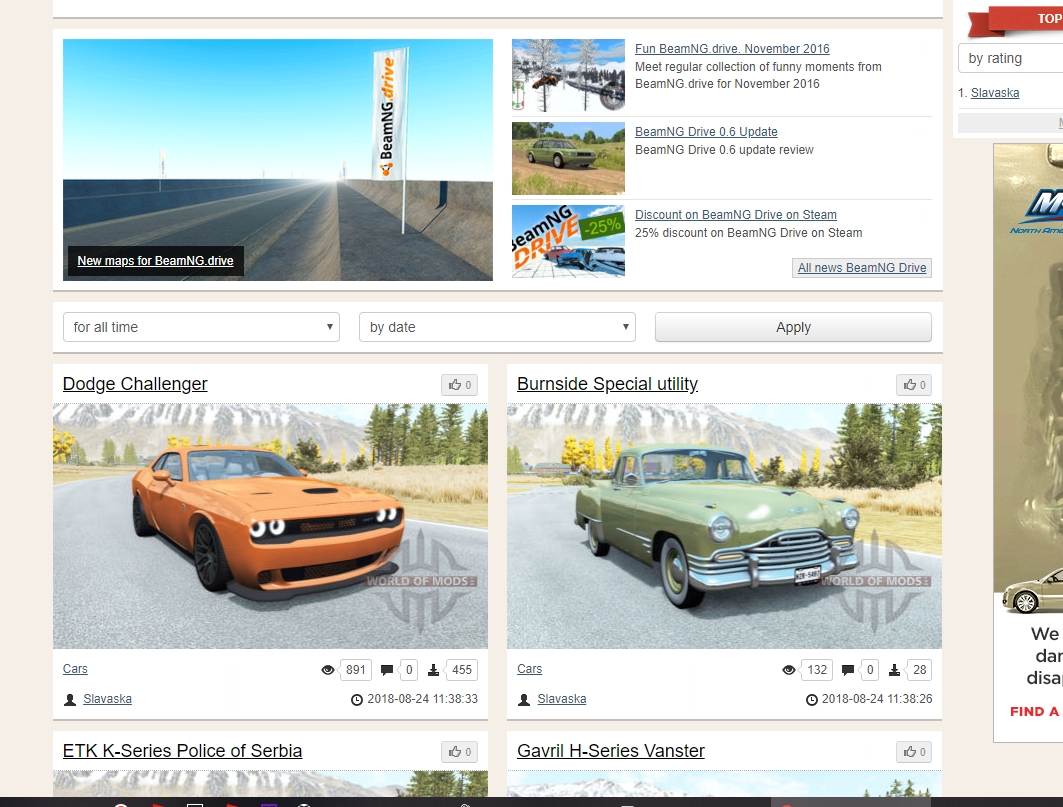Click comments icon under Dodge Challenger
This screenshot has width=1063, height=807.
point(387,670)
